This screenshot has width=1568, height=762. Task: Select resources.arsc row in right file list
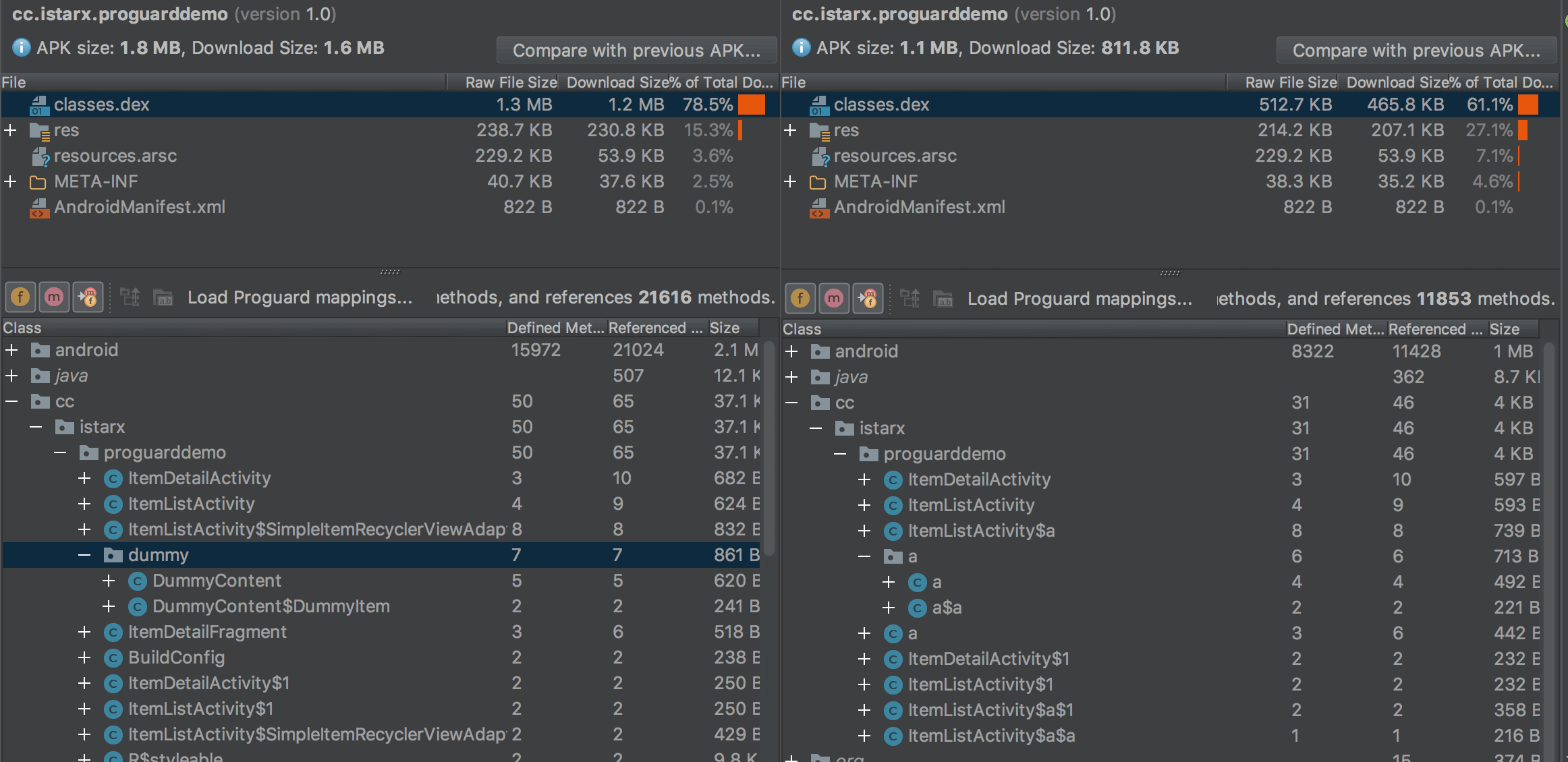pos(1170,156)
